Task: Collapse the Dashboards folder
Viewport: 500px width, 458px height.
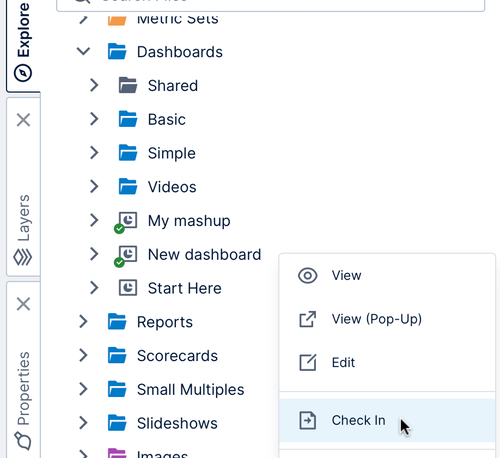Action: tap(83, 52)
